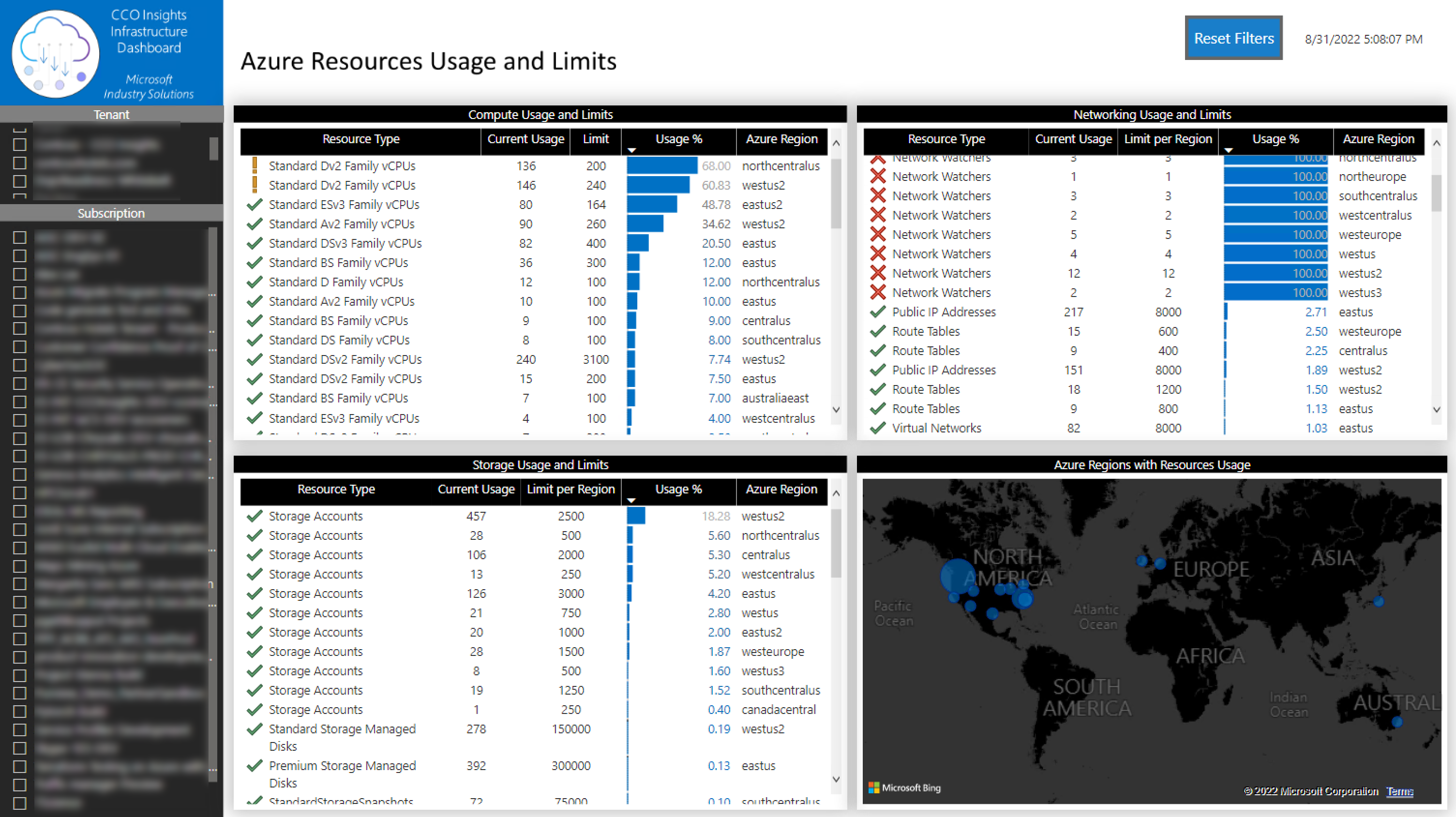The image size is (1456, 817).
Task: Sort Compute table by Resource Type header
Action: [x=360, y=139]
